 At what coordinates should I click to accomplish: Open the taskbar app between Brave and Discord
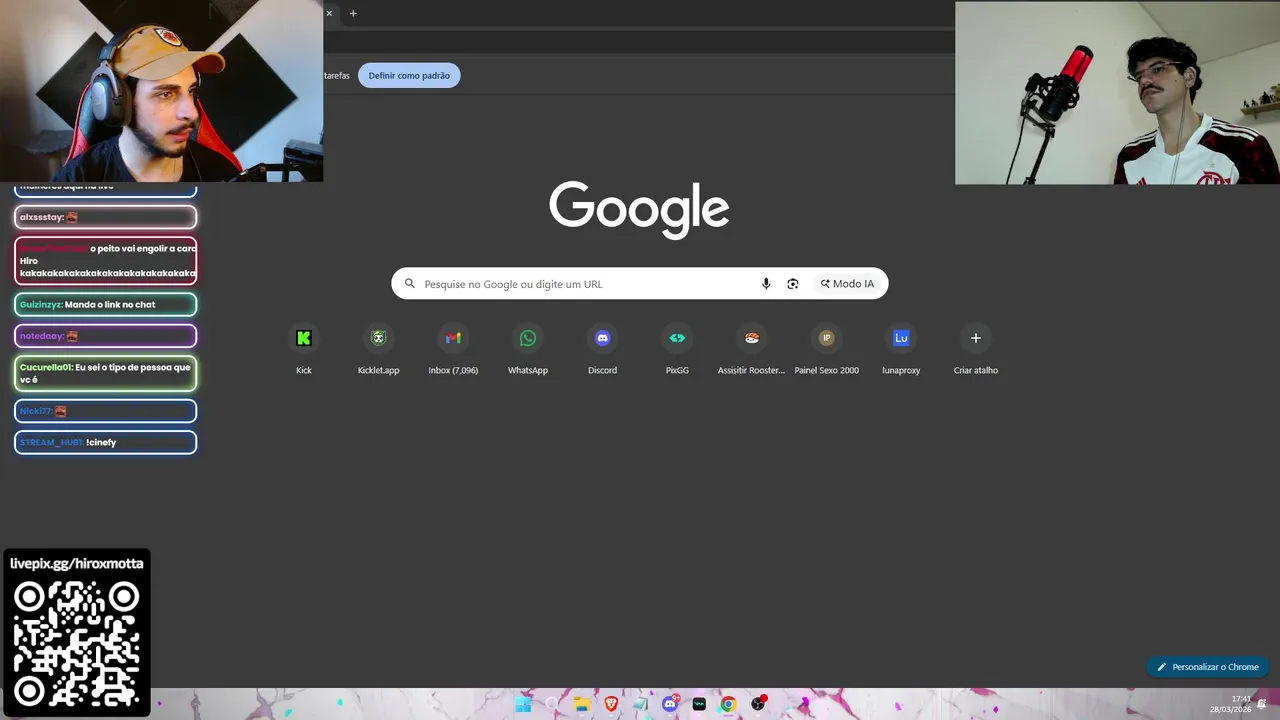pos(641,704)
